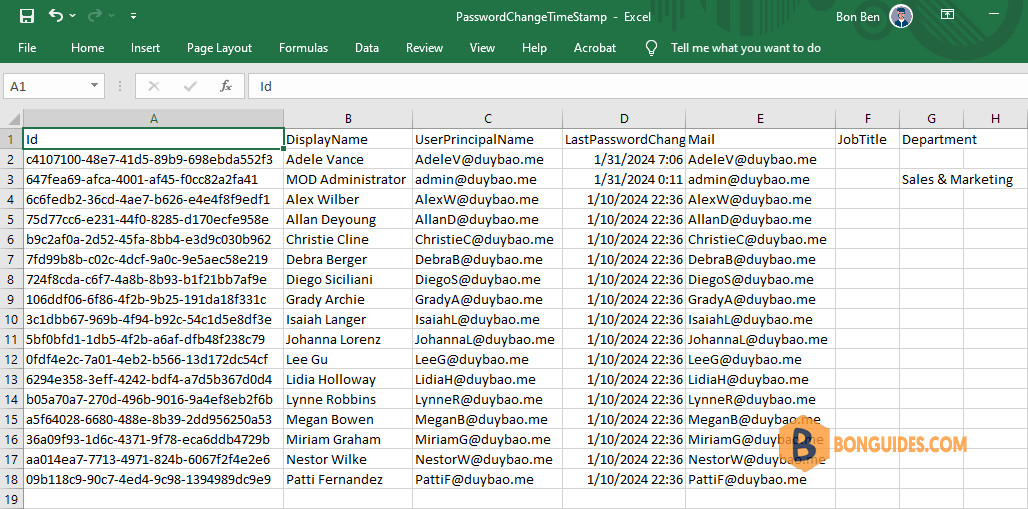Open the Undo history dropdown arrow
Image resolution: width=1028 pixels, height=509 pixels.
click(x=72, y=16)
